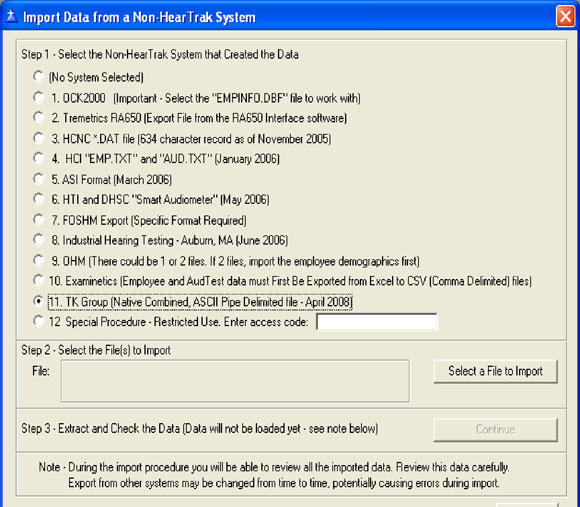The width and height of the screenshot is (580, 507).
Task: Click the Select a File to Import button
Action: coord(495,371)
